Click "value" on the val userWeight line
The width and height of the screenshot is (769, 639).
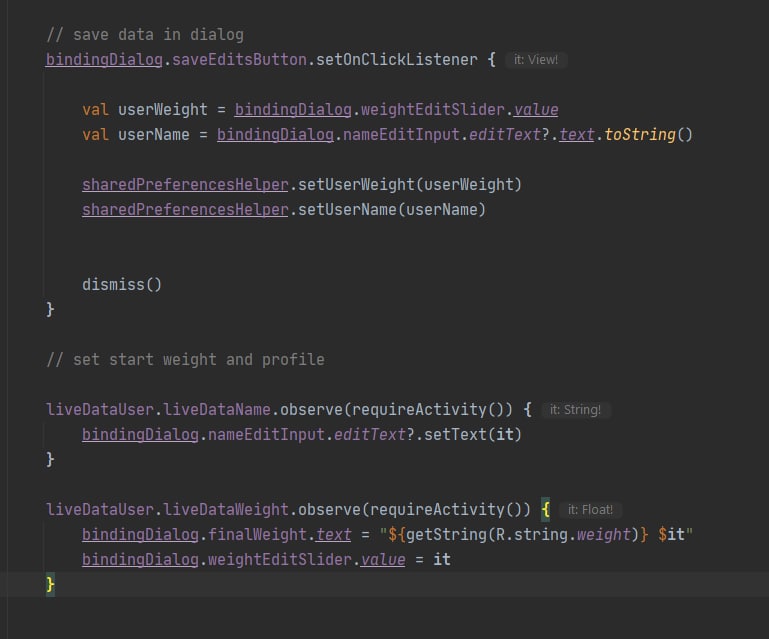(536, 109)
